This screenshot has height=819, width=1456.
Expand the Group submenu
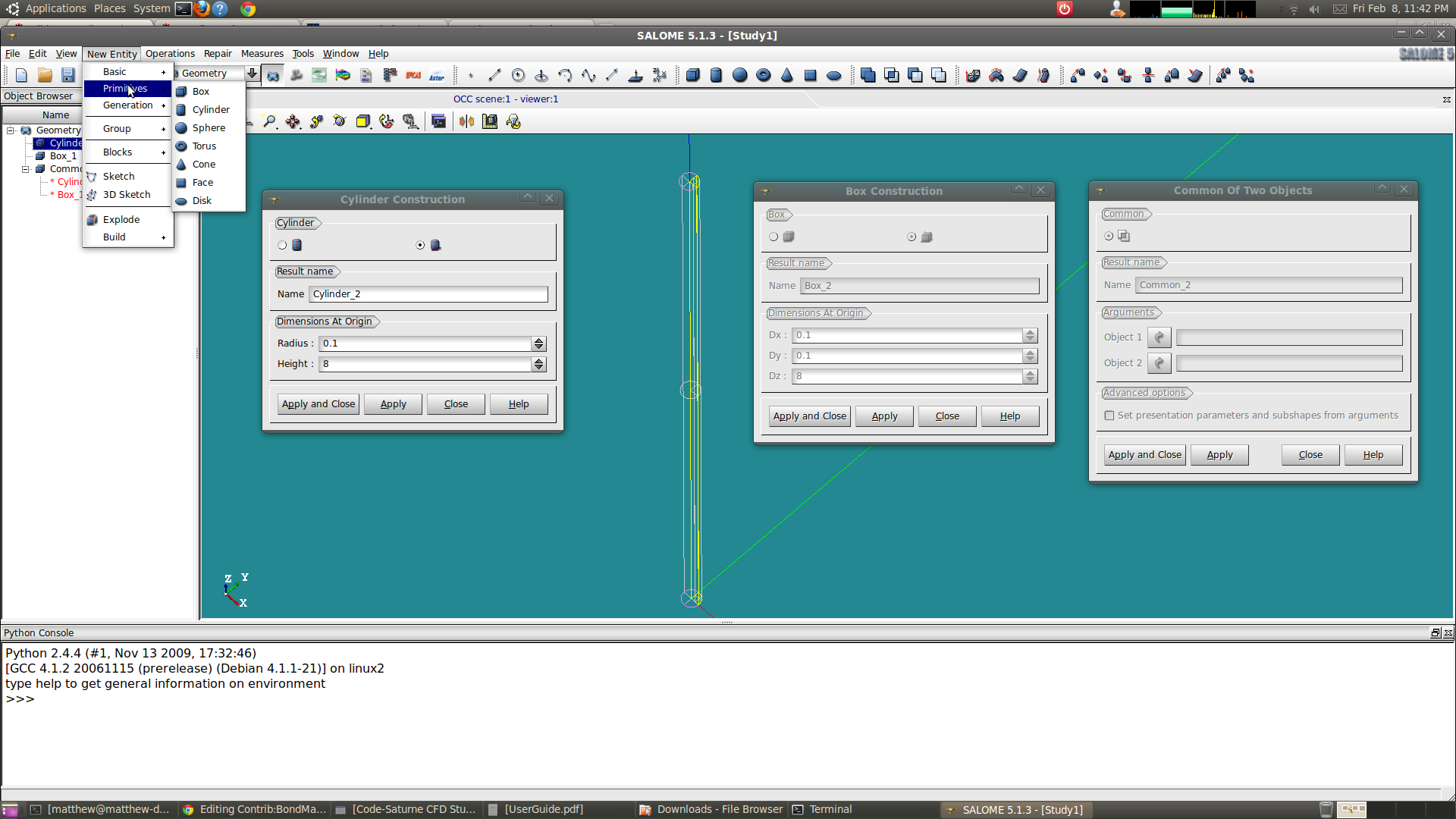[x=127, y=129]
